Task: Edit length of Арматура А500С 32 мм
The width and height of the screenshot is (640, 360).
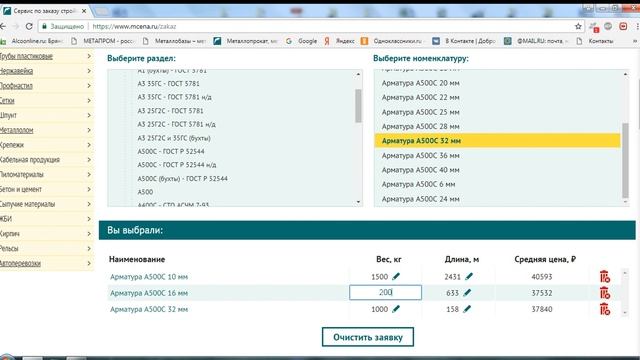Action: coord(467,309)
